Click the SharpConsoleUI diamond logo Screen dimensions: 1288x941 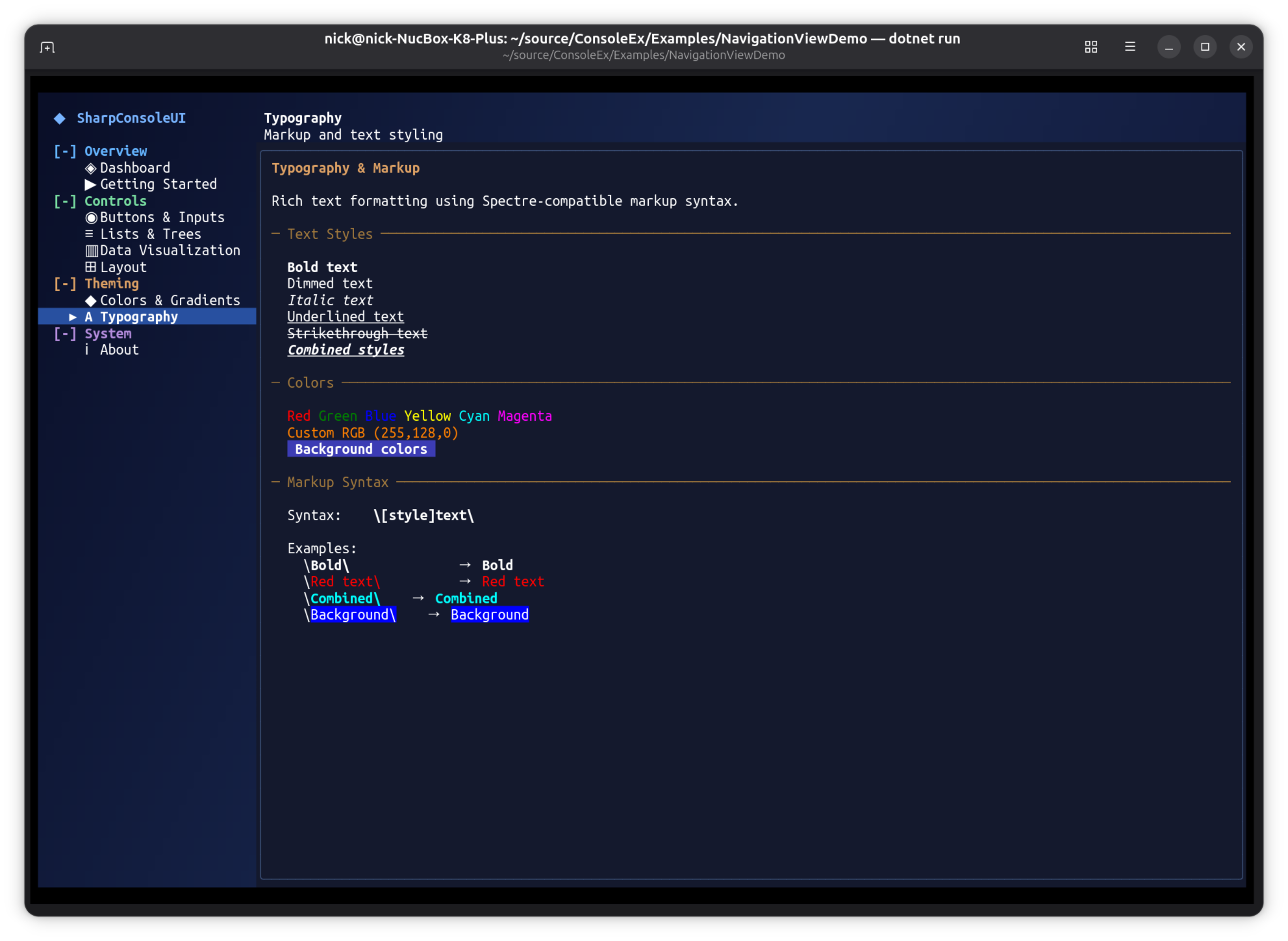60,118
